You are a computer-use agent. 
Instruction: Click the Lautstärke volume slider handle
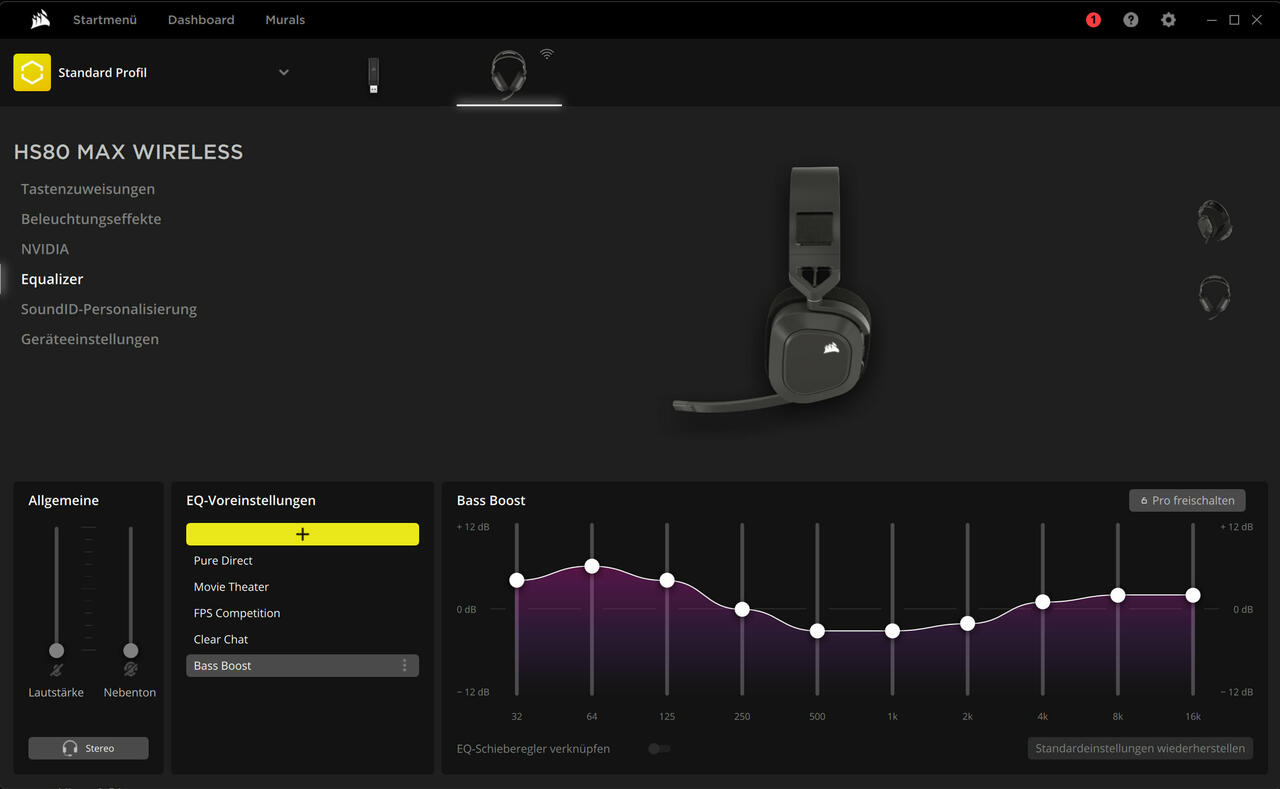click(x=56, y=650)
